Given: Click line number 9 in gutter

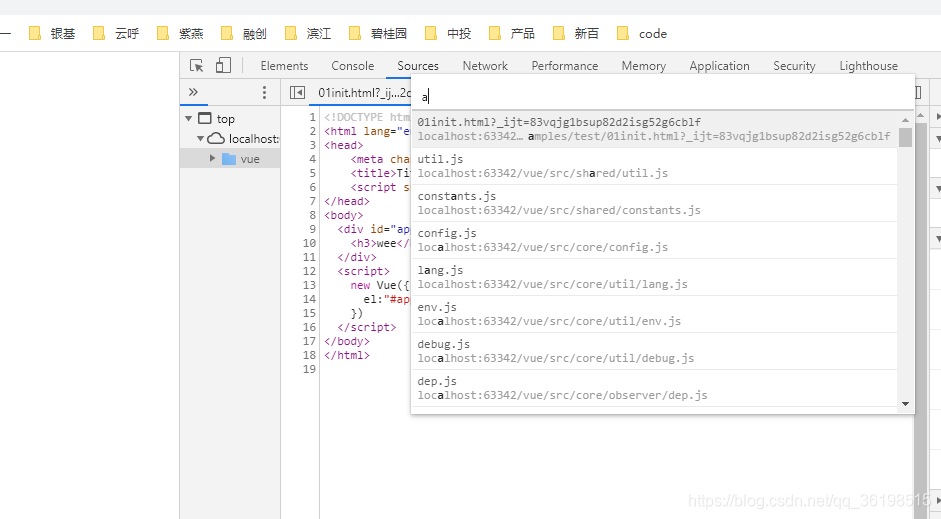Looking at the screenshot, I should (x=313, y=229).
